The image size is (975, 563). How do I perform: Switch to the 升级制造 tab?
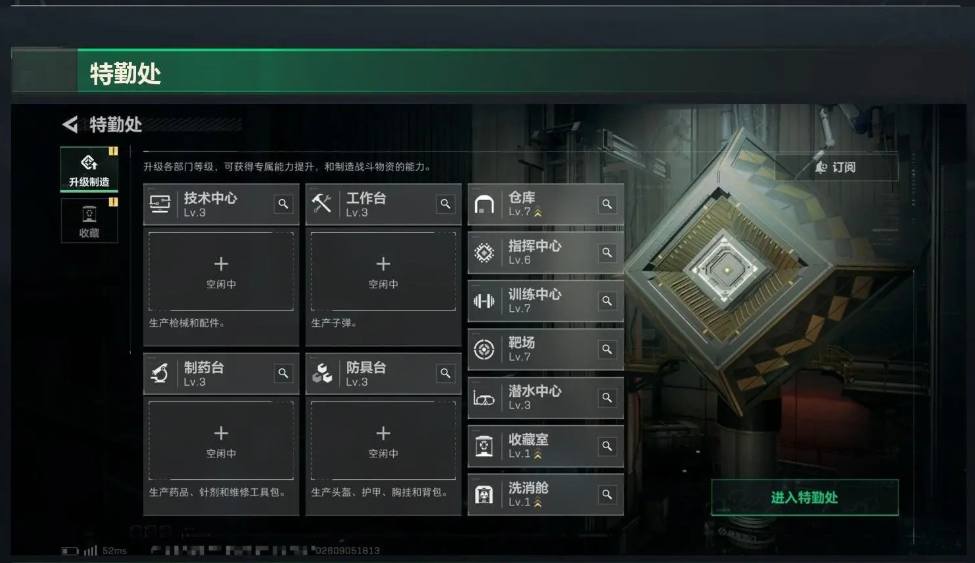tap(89, 169)
